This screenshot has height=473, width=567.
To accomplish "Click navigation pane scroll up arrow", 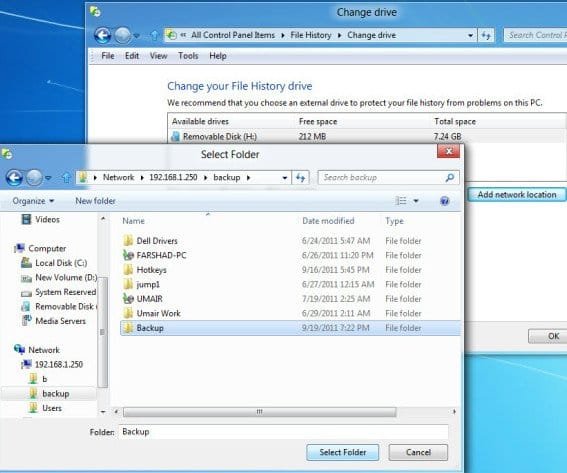I will click(x=103, y=219).
